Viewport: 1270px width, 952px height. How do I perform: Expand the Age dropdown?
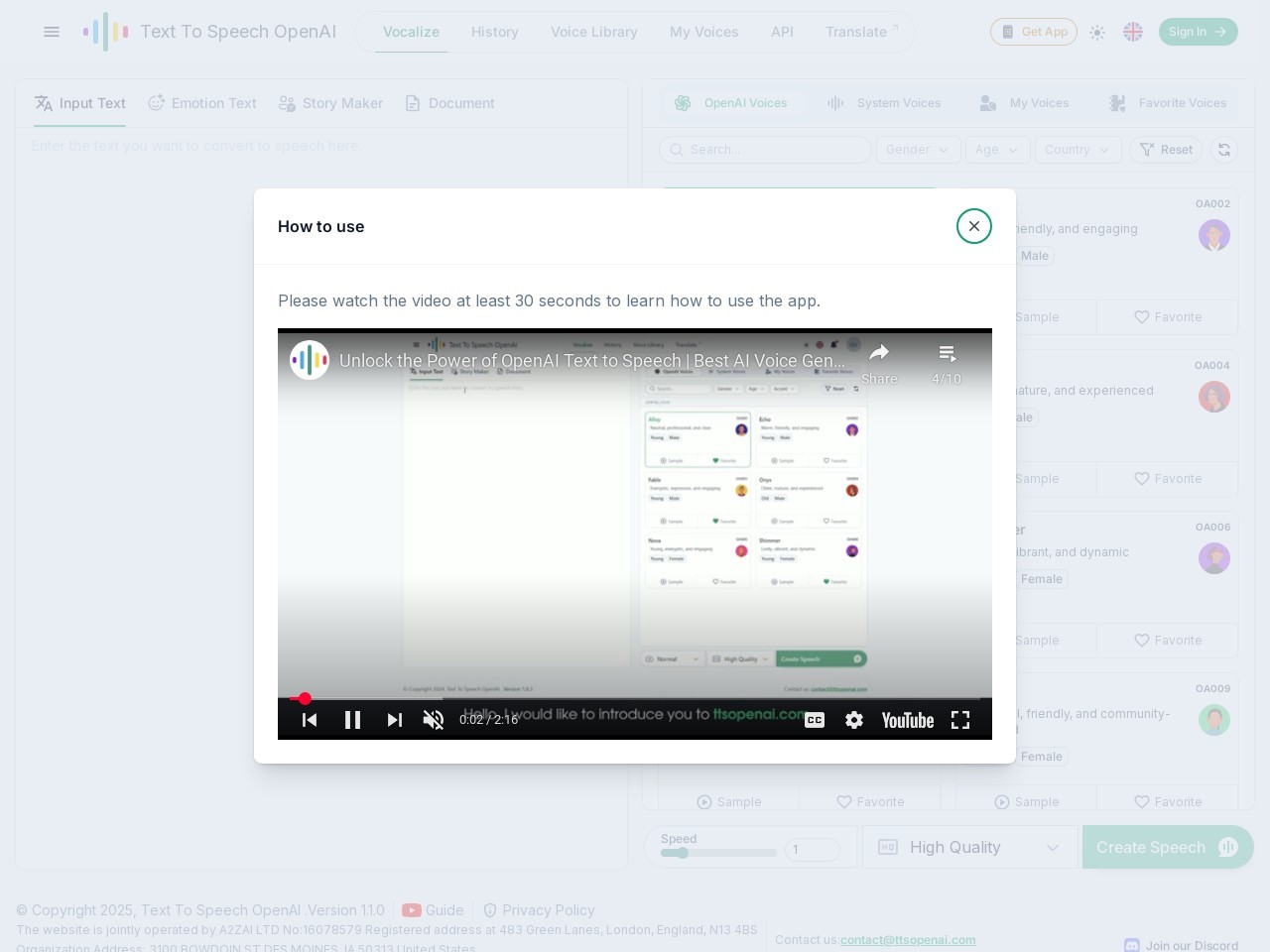pyautogui.click(x=997, y=150)
